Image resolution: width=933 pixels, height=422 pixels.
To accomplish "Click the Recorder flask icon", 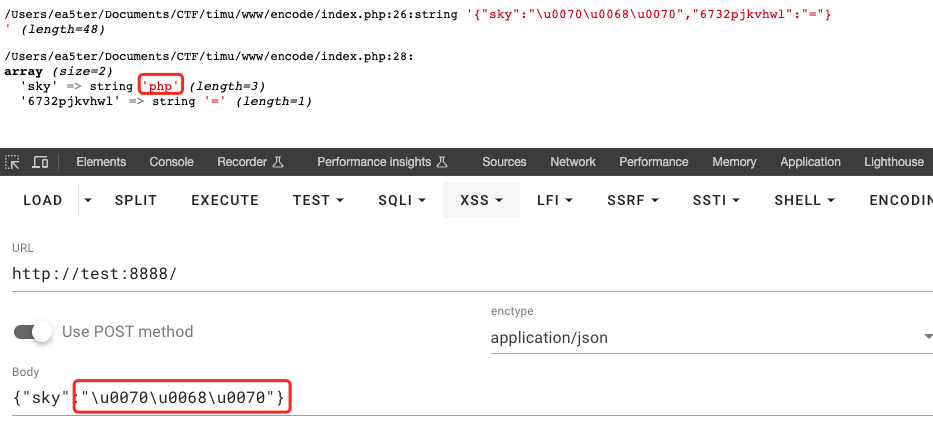I will tap(278, 162).
